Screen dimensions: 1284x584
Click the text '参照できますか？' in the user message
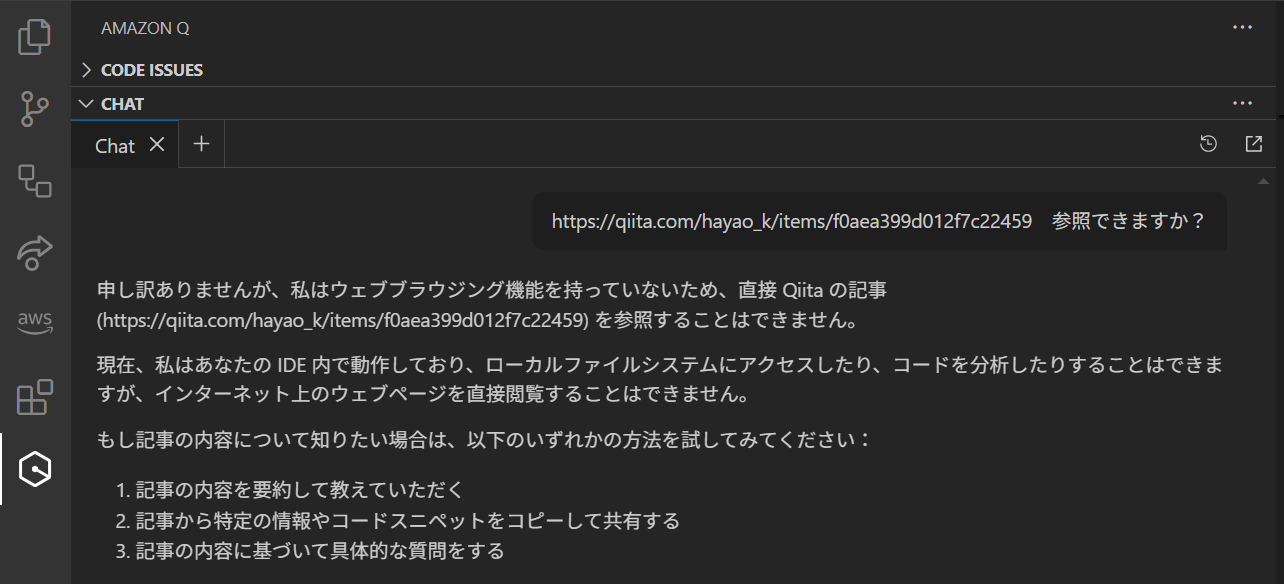click(1129, 221)
